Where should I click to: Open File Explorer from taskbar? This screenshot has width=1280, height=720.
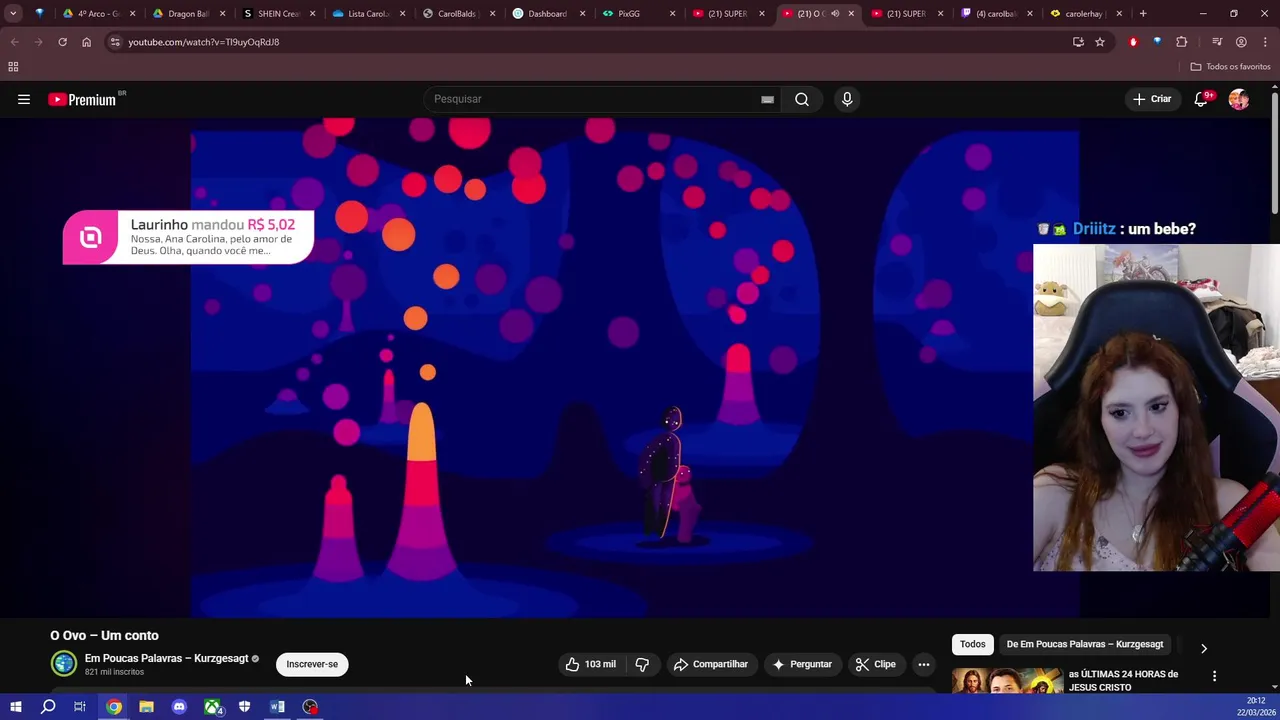pos(146,707)
